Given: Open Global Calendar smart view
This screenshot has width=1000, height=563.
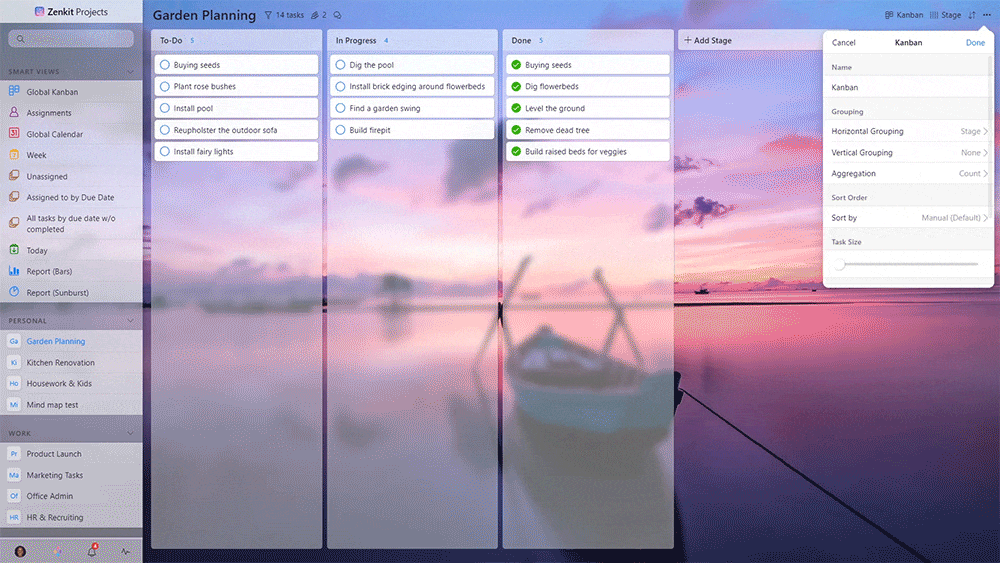Looking at the screenshot, I should (54, 134).
